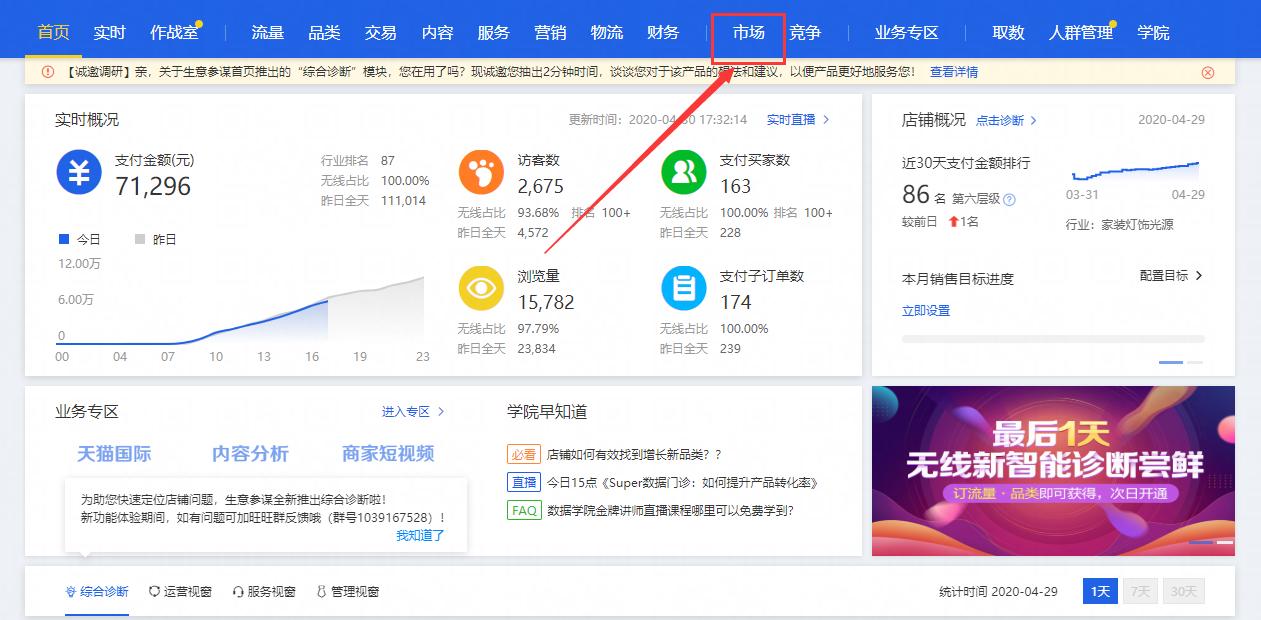Click the 综合诊断 diagnosis icon
1261x620 pixels.
click(71, 591)
